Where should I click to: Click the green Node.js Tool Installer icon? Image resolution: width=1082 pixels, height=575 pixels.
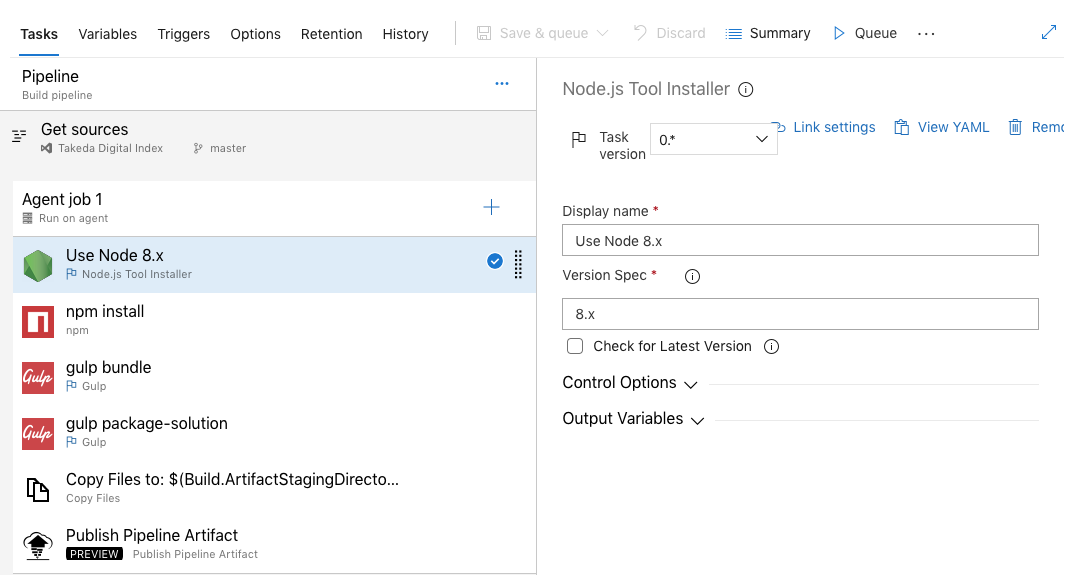click(38, 266)
